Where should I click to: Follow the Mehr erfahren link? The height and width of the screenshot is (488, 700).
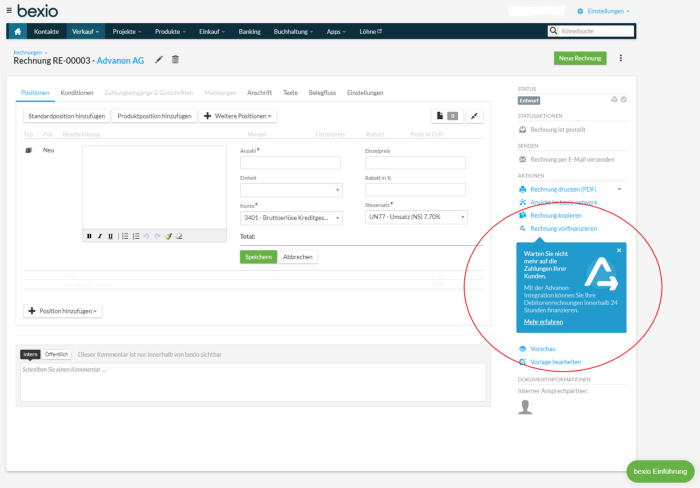[x=543, y=322]
